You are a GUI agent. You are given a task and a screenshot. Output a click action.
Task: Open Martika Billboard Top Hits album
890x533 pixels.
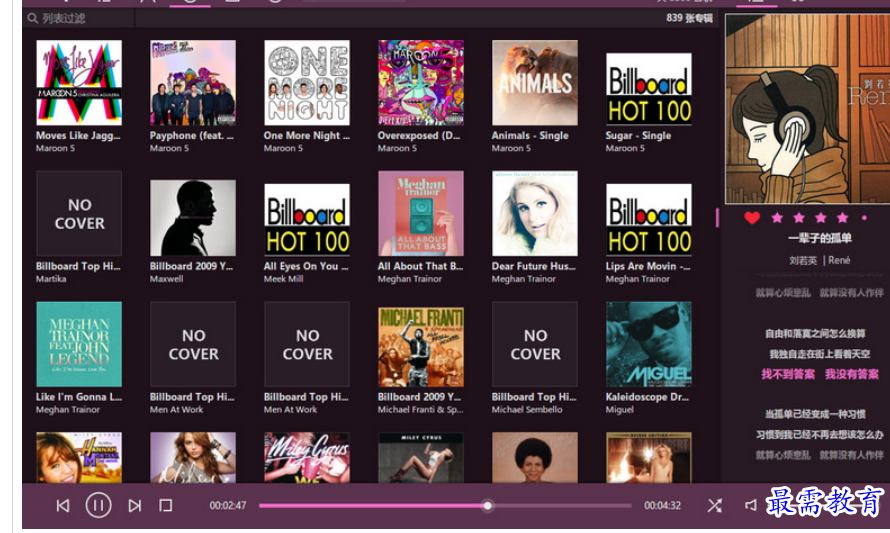click(x=79, y=213)
